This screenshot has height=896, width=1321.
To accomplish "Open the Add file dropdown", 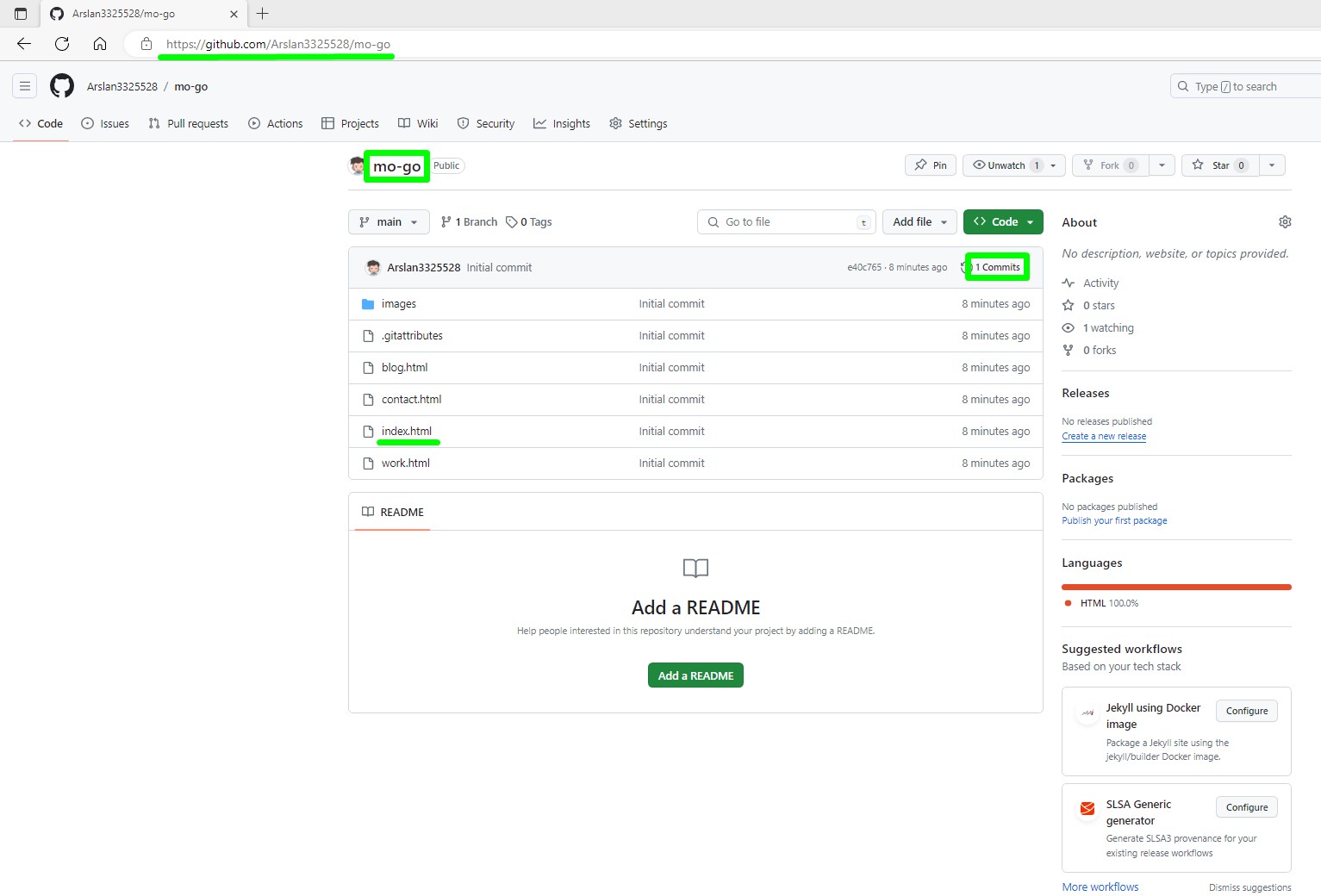I will coord(919,222).
